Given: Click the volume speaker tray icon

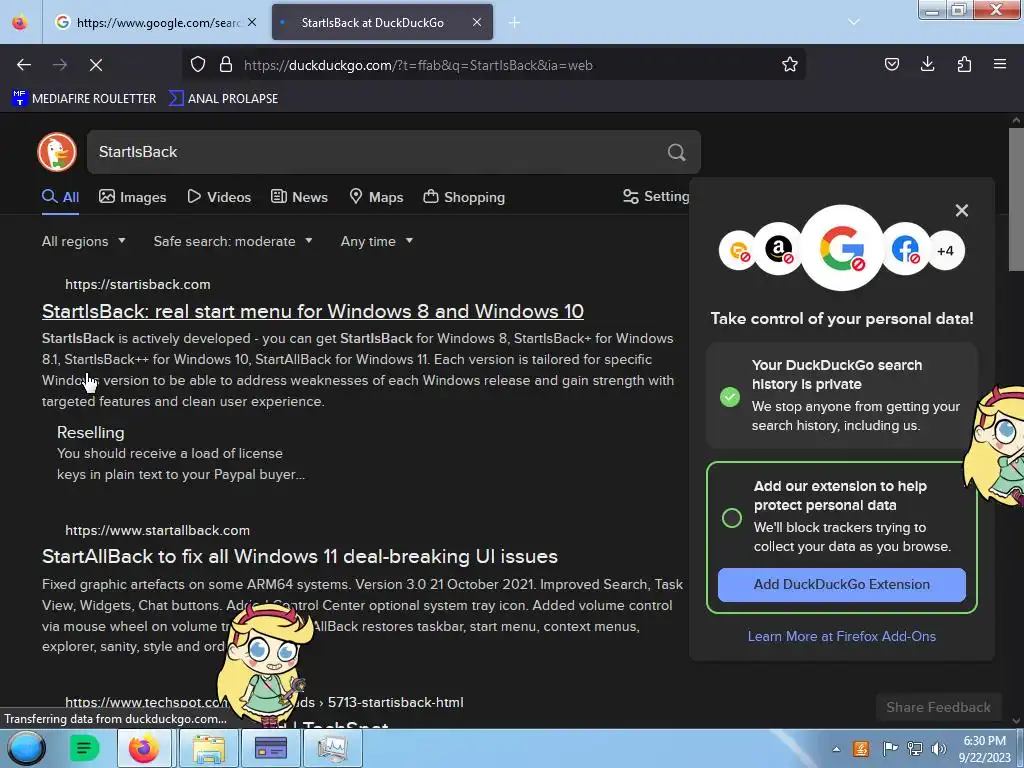Looking at the screenshot, I should (x=938, y=749).
